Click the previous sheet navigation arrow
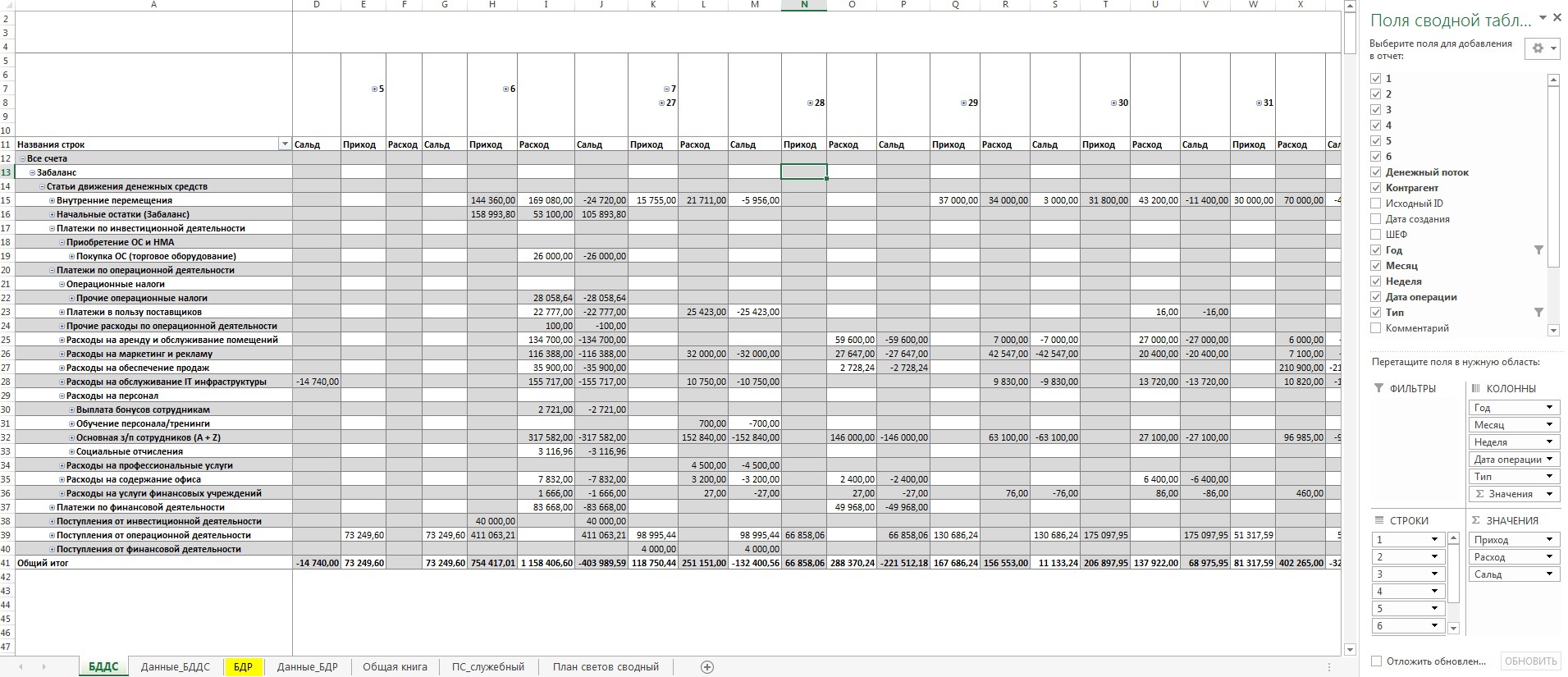Image resolution: width=1568 pixels, height=677 pixels. (x=21, y=667)
